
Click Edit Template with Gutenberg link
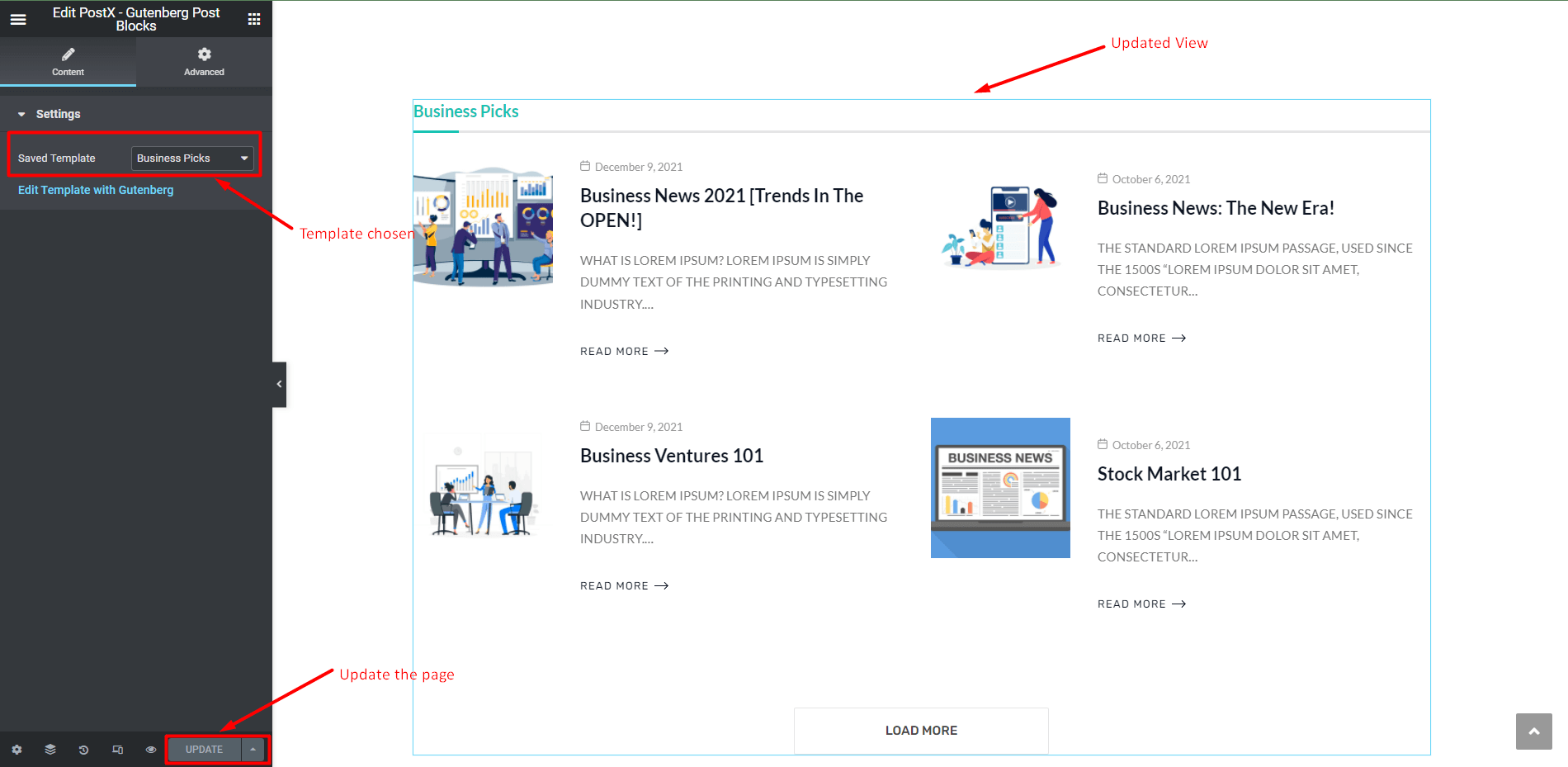point(96,190)
